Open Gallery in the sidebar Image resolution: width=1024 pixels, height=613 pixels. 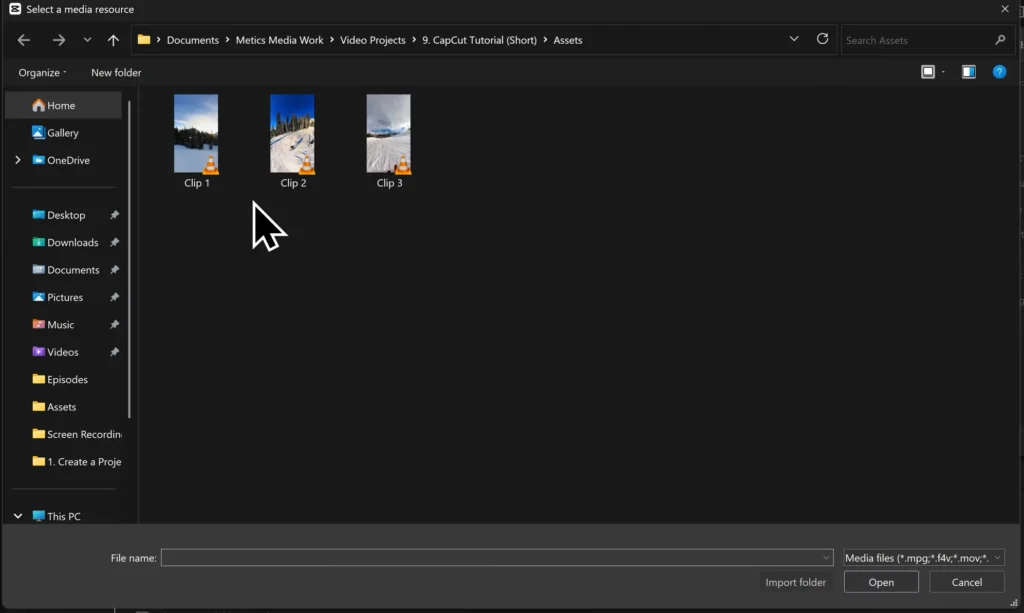pyautogui.click(x=63, y=133)
